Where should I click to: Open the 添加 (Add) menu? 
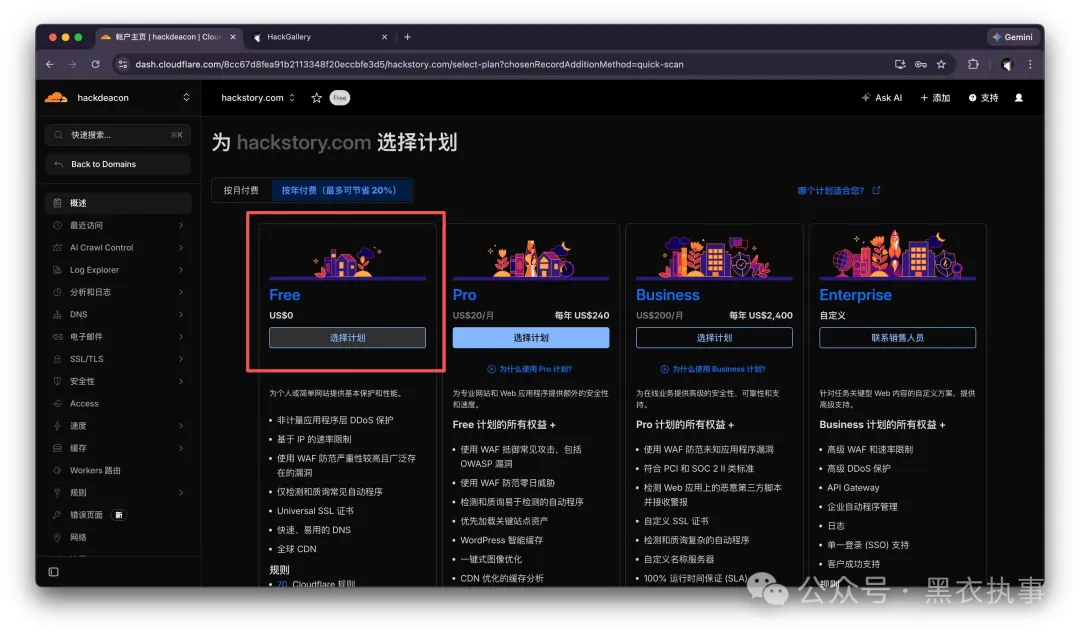[935, 98]
